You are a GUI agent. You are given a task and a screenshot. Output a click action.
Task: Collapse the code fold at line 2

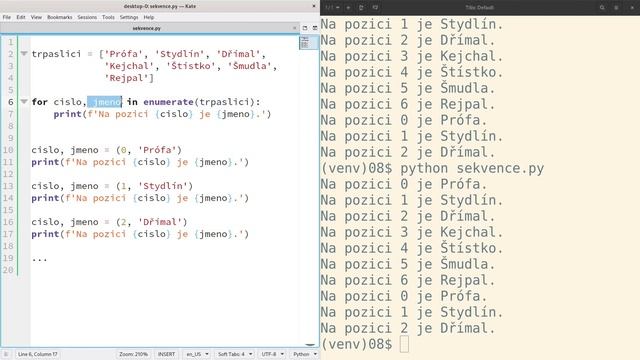point(24,53)
